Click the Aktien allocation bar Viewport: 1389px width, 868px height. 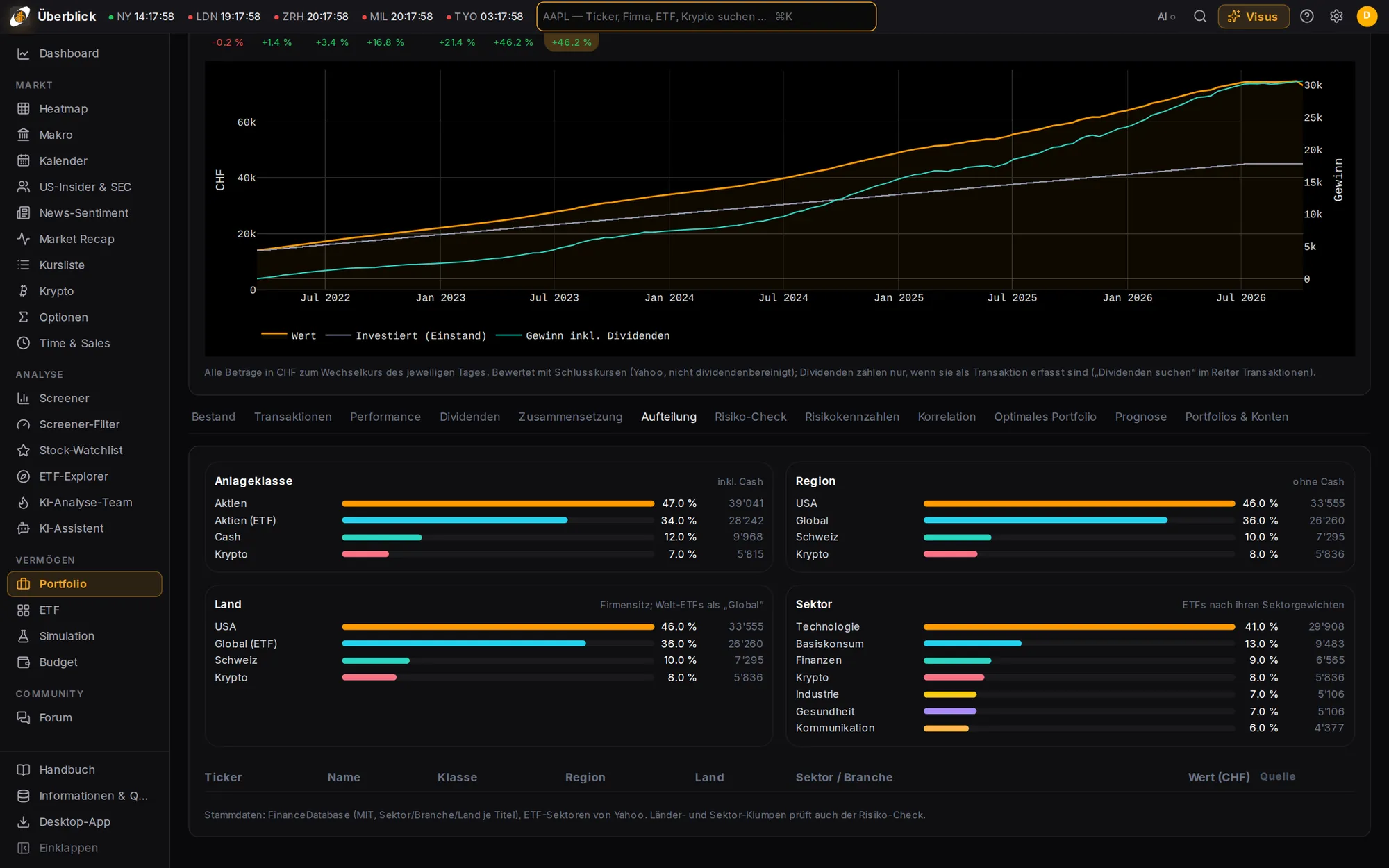point(498,503)
